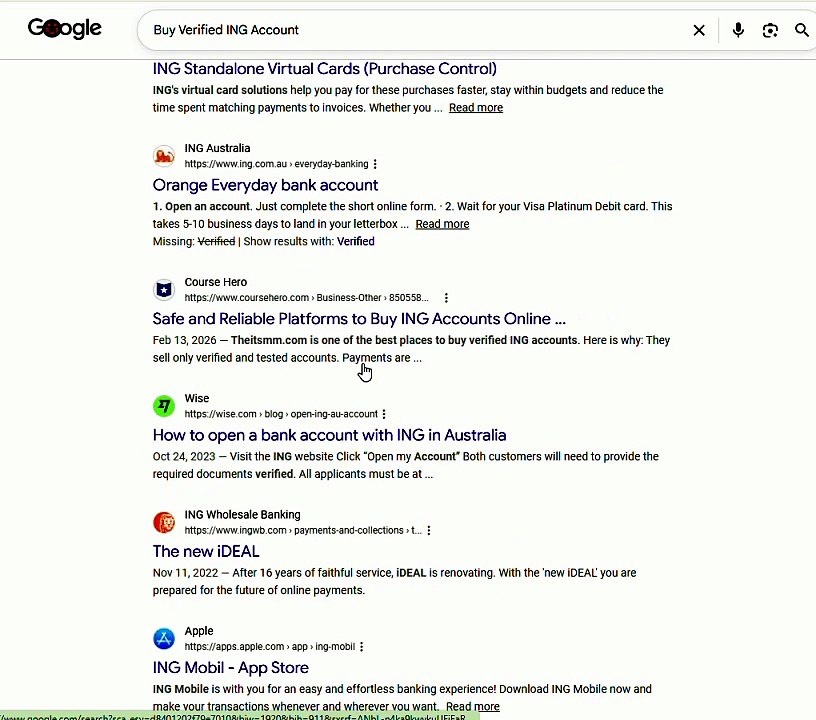Click the ING Wholesale Banking site name
This screenshot has height=720, width=816.
(243, 515)
